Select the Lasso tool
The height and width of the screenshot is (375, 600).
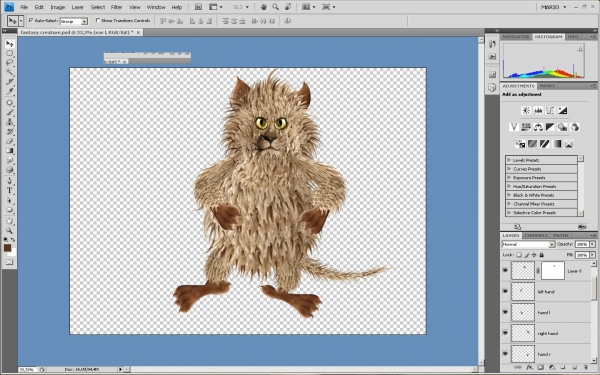click(x=9, y=62)
